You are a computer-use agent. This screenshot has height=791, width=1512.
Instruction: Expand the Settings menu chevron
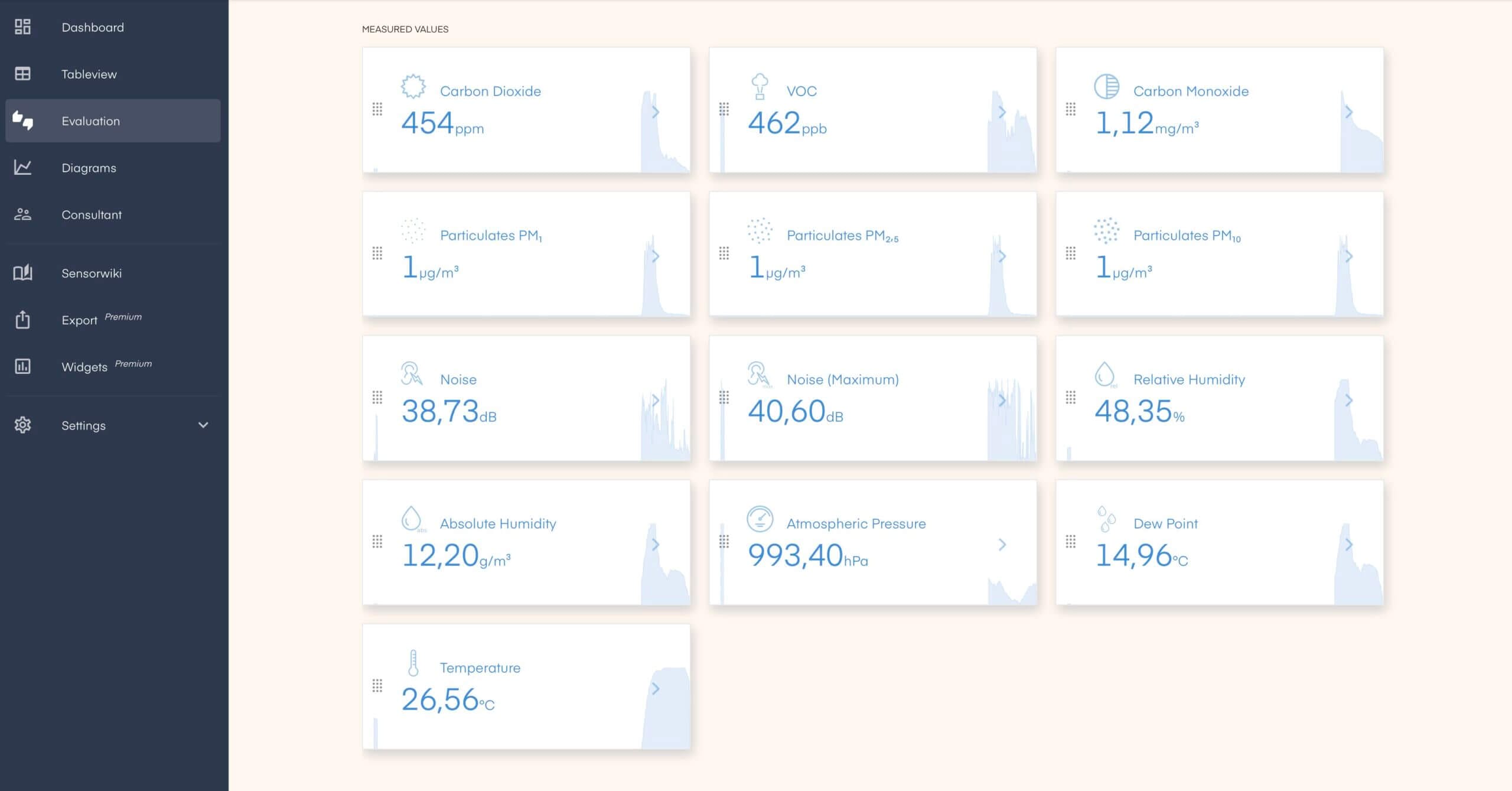pyautogui.click(x=203, y=425)
